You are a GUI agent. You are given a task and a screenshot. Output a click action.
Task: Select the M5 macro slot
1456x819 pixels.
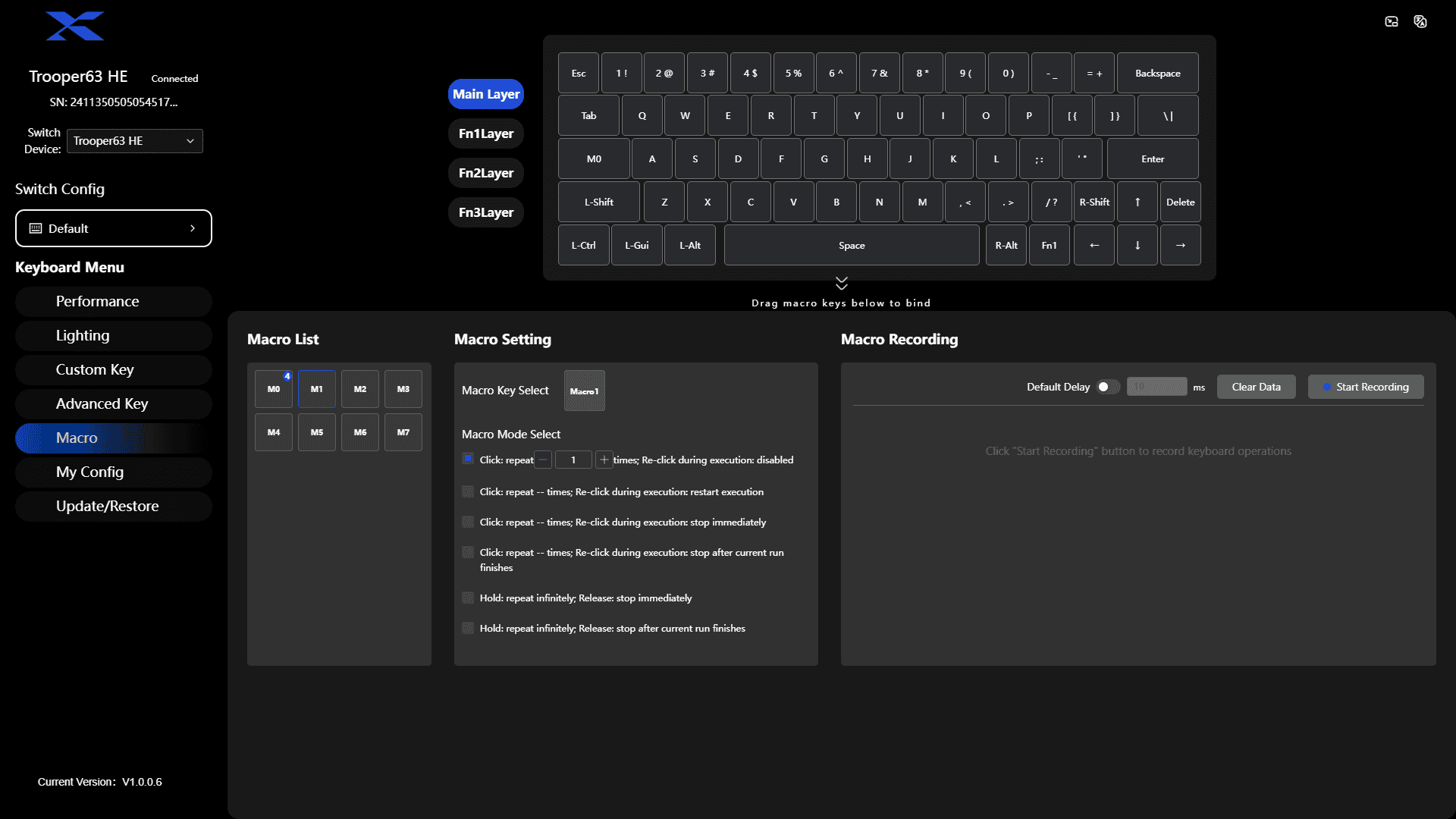pyautogui.click(x=317, y=432)
